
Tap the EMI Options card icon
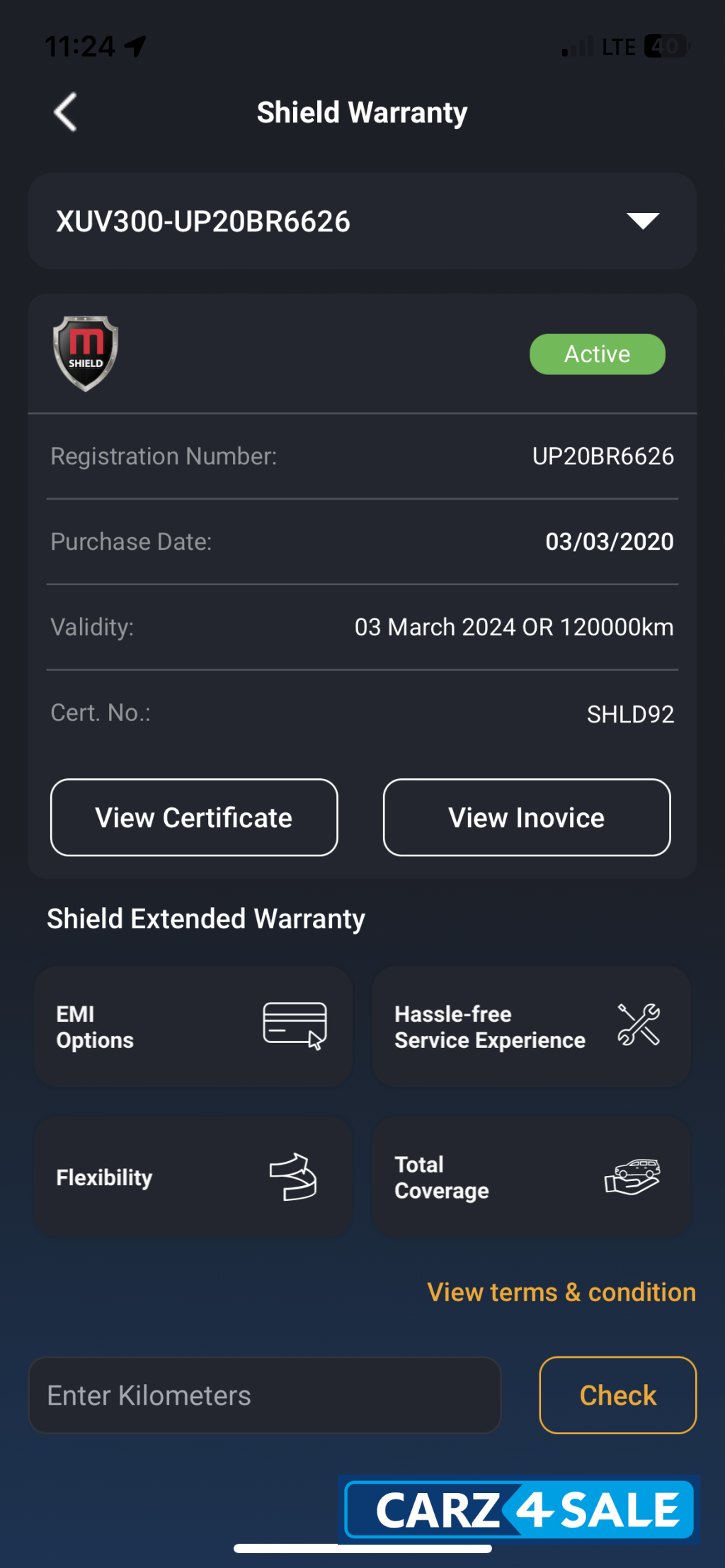click(295, 1025)
